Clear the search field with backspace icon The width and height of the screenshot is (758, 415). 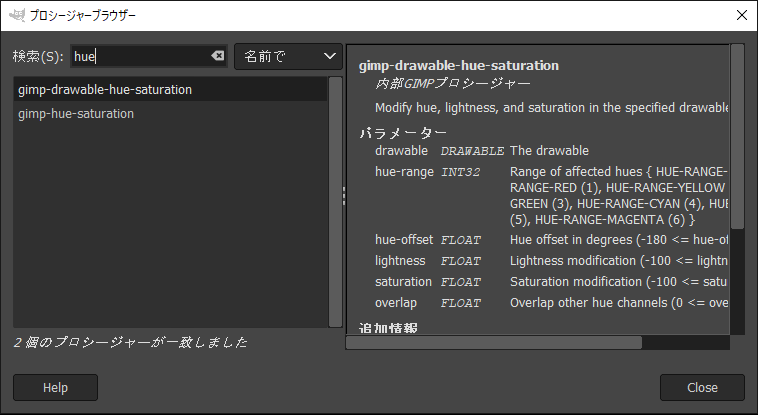point(218,56)
